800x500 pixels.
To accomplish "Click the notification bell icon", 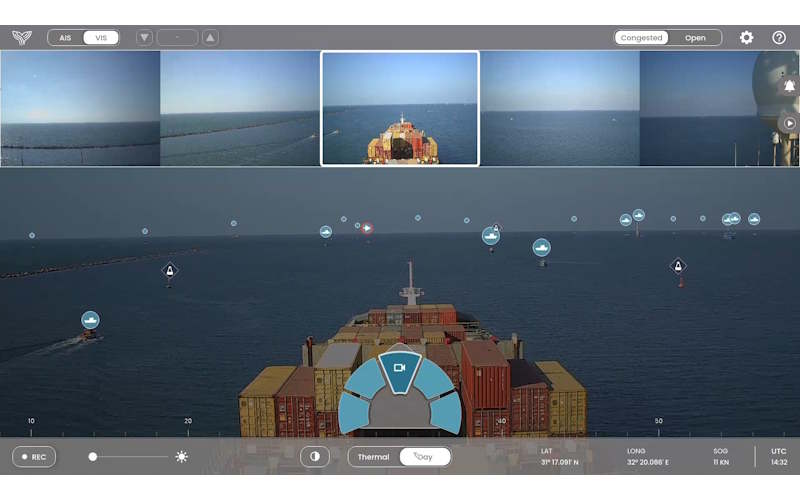I will [x=789, y=87].
